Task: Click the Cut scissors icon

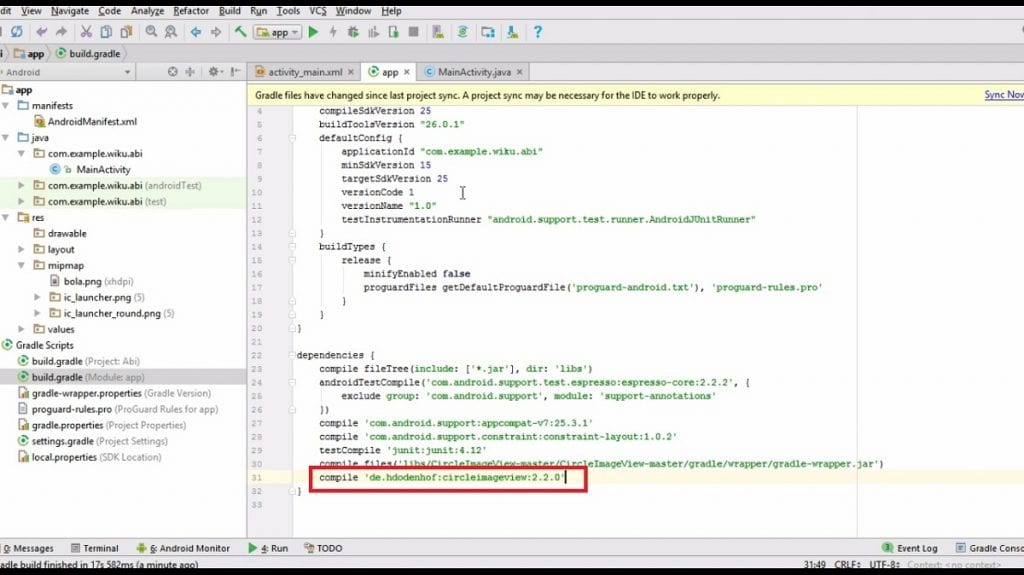Action: pos(86,32)
